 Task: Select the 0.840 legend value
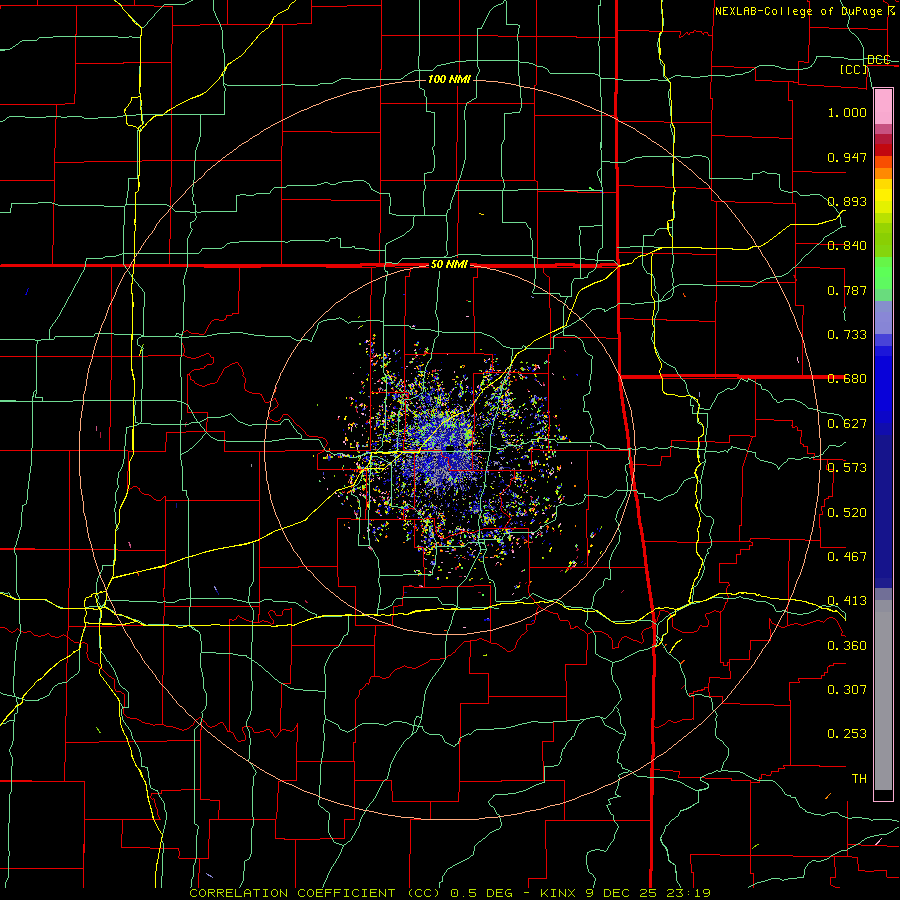click(x=847, y=246)
